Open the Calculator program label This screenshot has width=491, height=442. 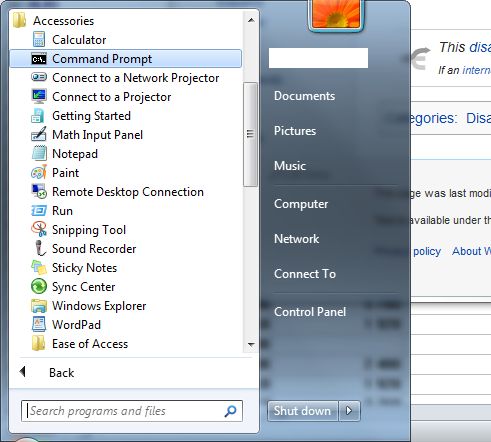point(79,40)
